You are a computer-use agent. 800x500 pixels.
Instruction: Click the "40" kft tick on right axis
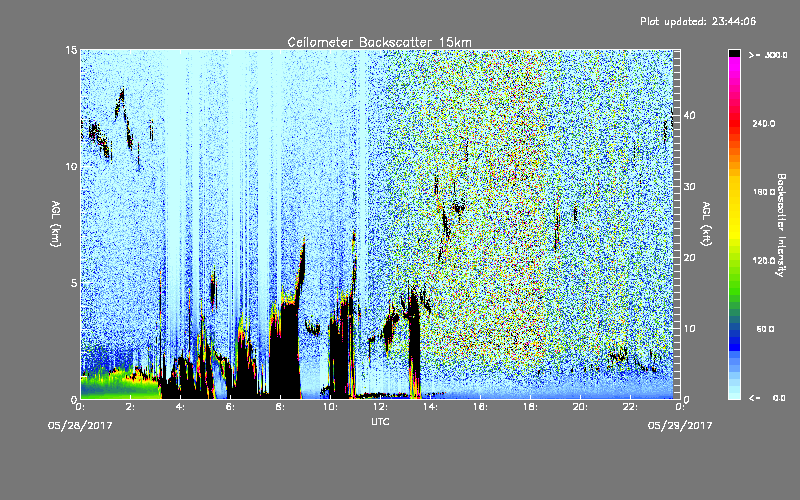pos(689,116)
